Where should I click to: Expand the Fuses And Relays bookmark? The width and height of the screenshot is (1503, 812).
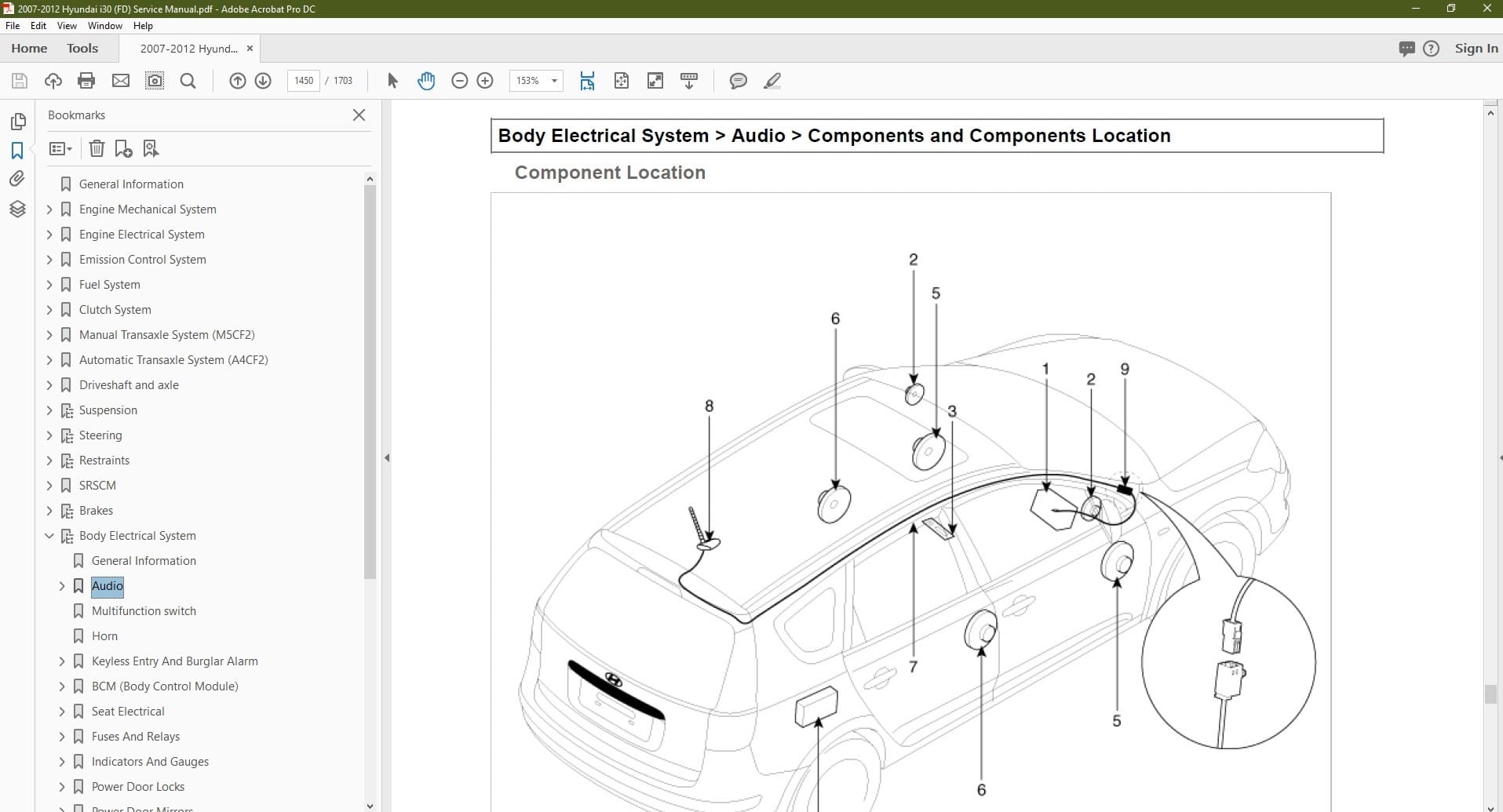(x=62, y=737)
